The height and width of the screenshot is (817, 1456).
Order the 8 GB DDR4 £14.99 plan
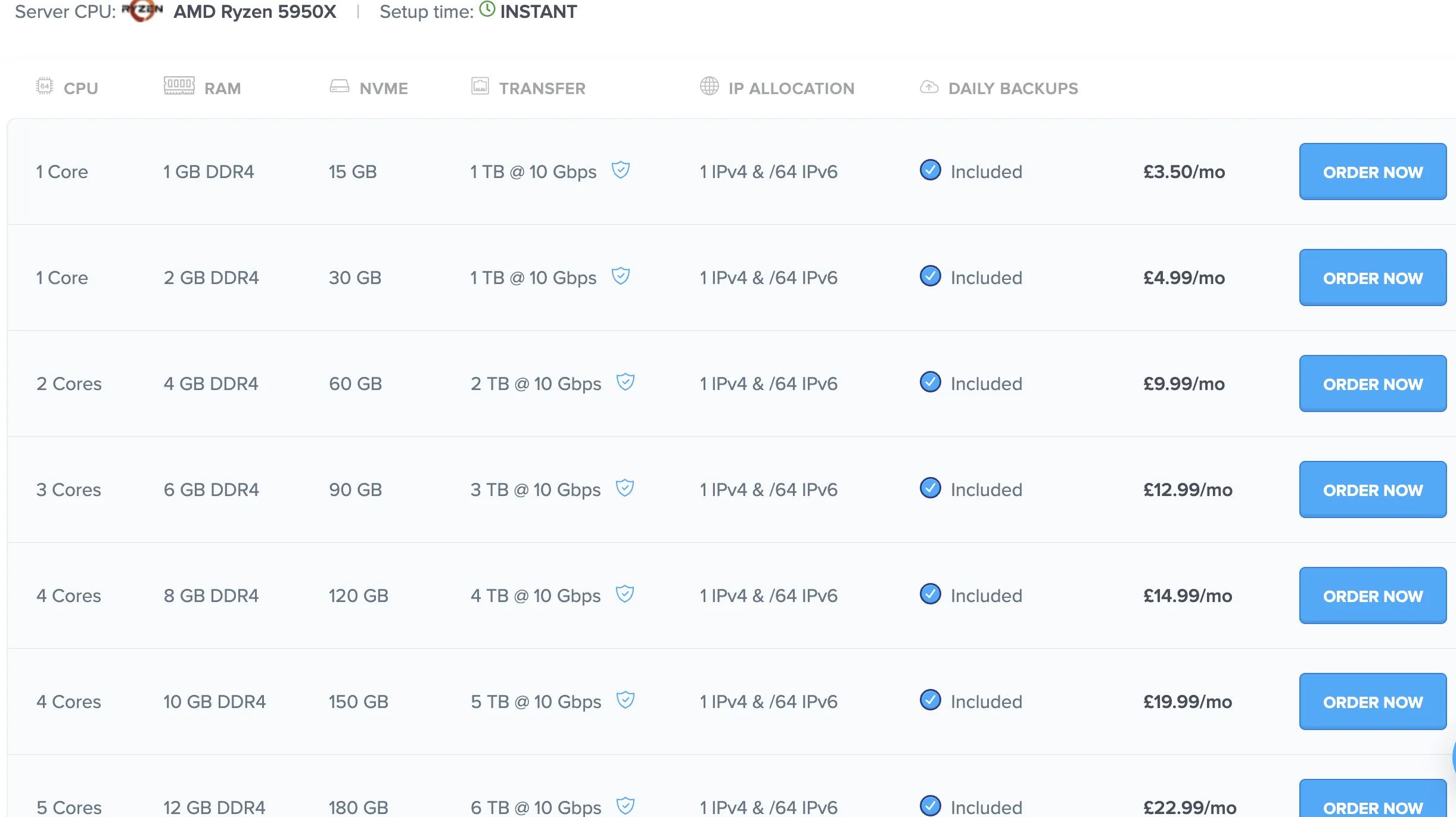pos(1372,596)
